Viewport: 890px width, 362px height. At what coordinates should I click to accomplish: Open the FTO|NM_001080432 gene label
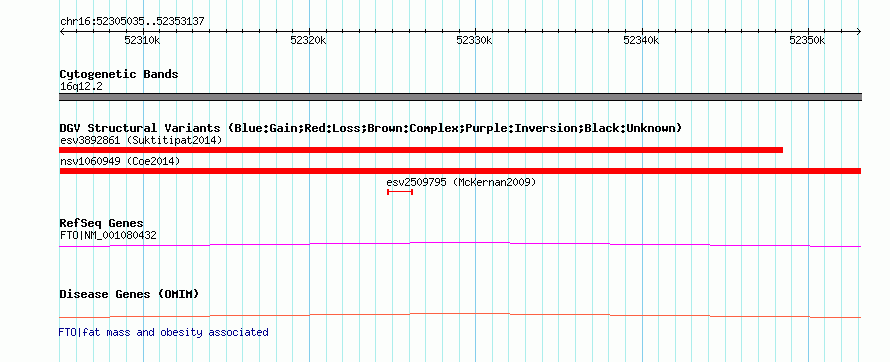coord(108,235)
